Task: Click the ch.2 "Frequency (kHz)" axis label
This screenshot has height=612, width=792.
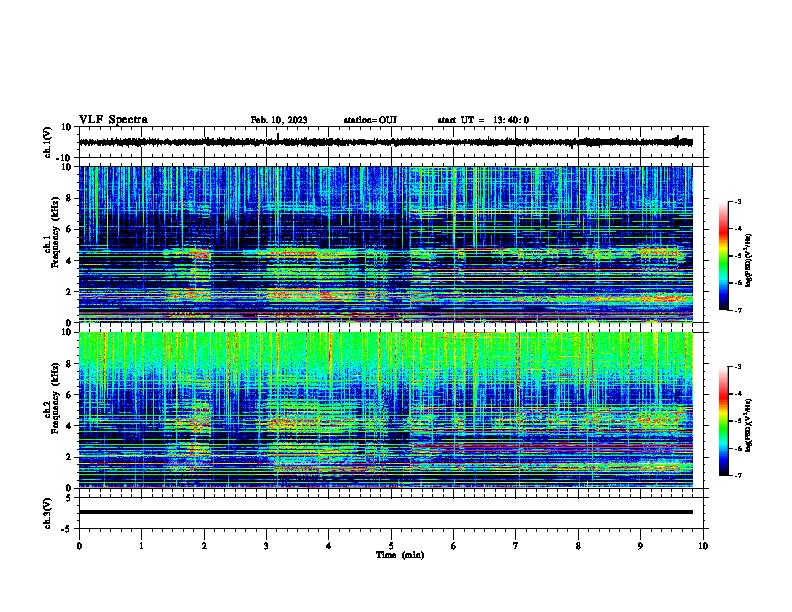Action: [55, 397]
